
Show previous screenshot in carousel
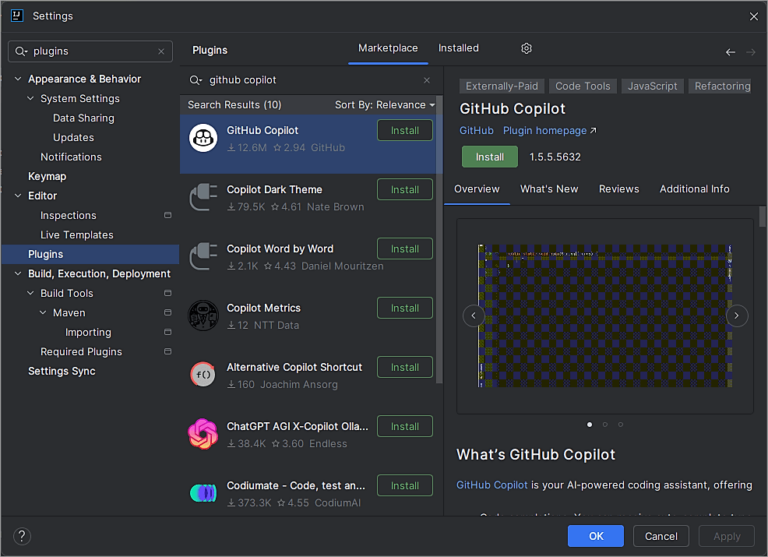(x=473, y=315)
